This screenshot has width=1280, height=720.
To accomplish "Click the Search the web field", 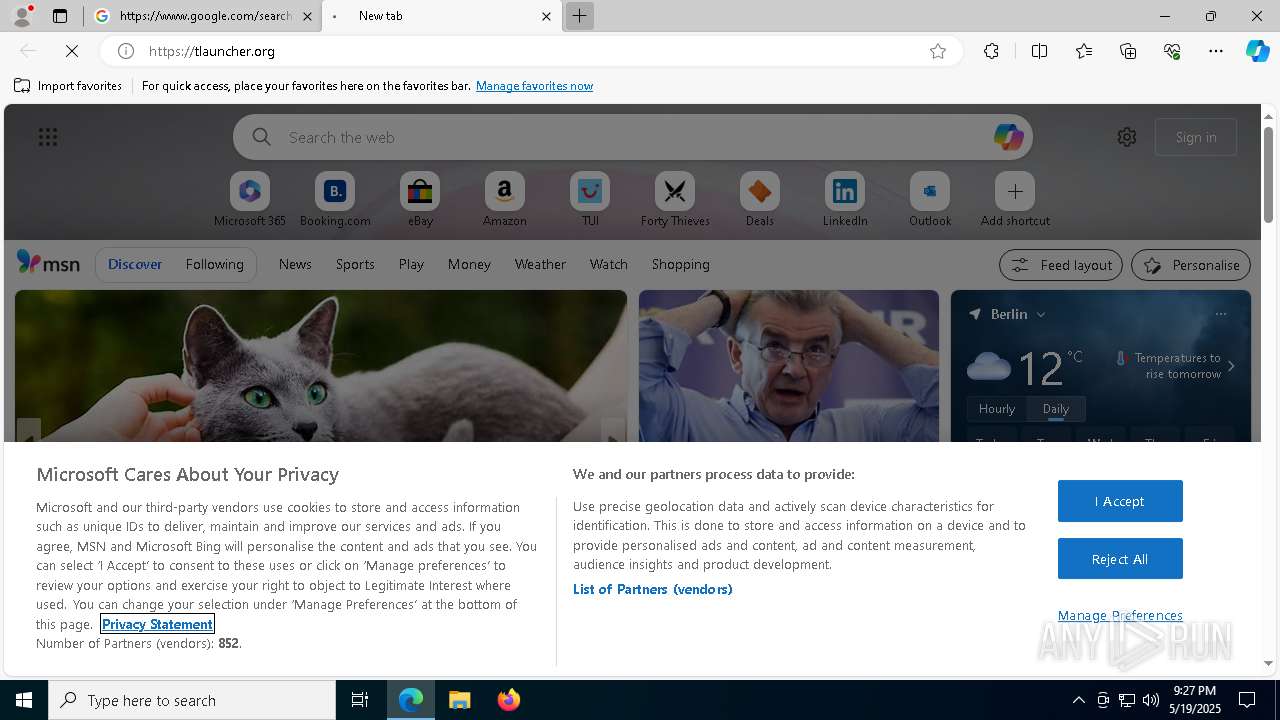I will tap(632, 137).
